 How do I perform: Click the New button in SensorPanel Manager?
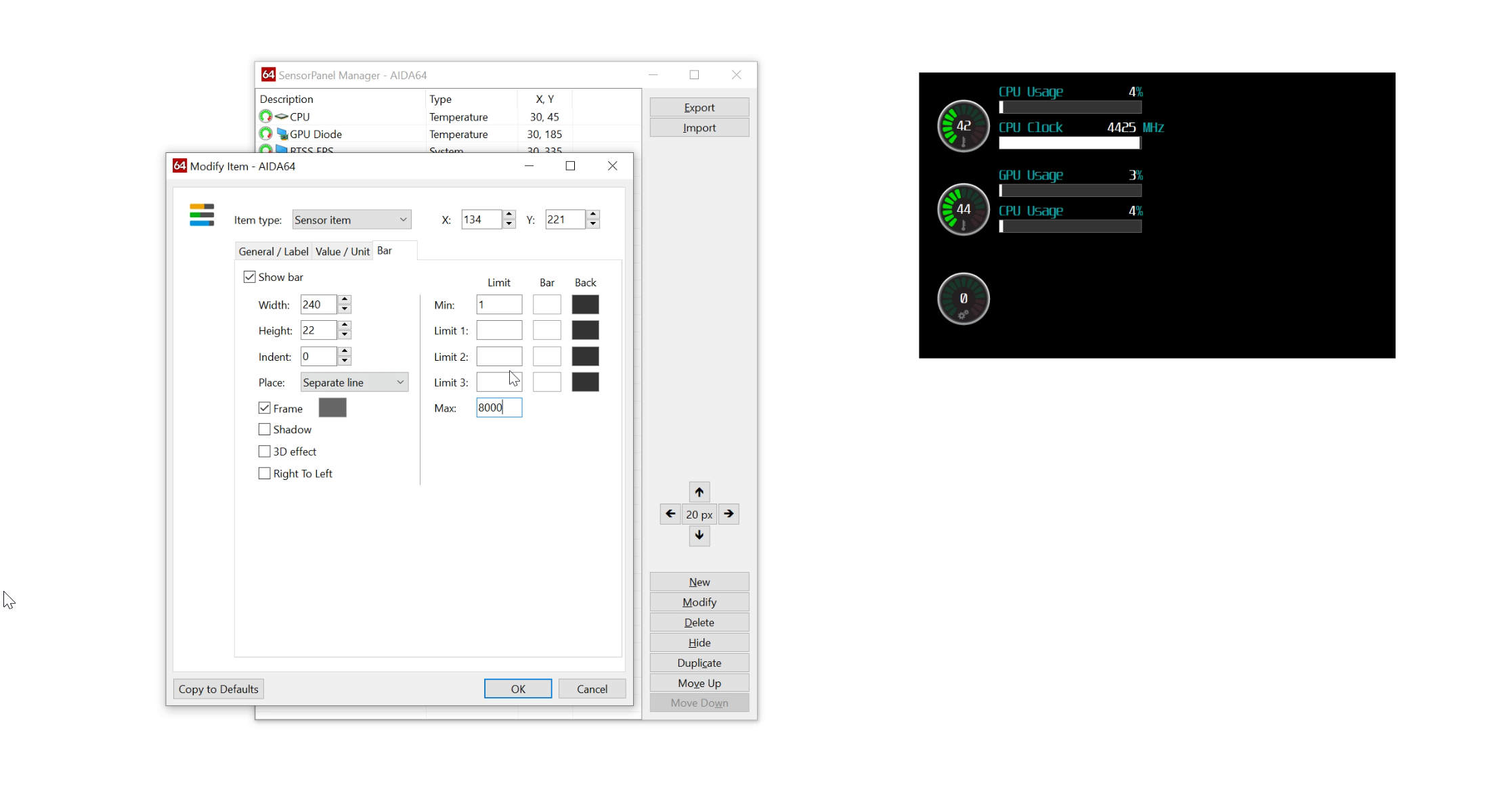(699, 581)
